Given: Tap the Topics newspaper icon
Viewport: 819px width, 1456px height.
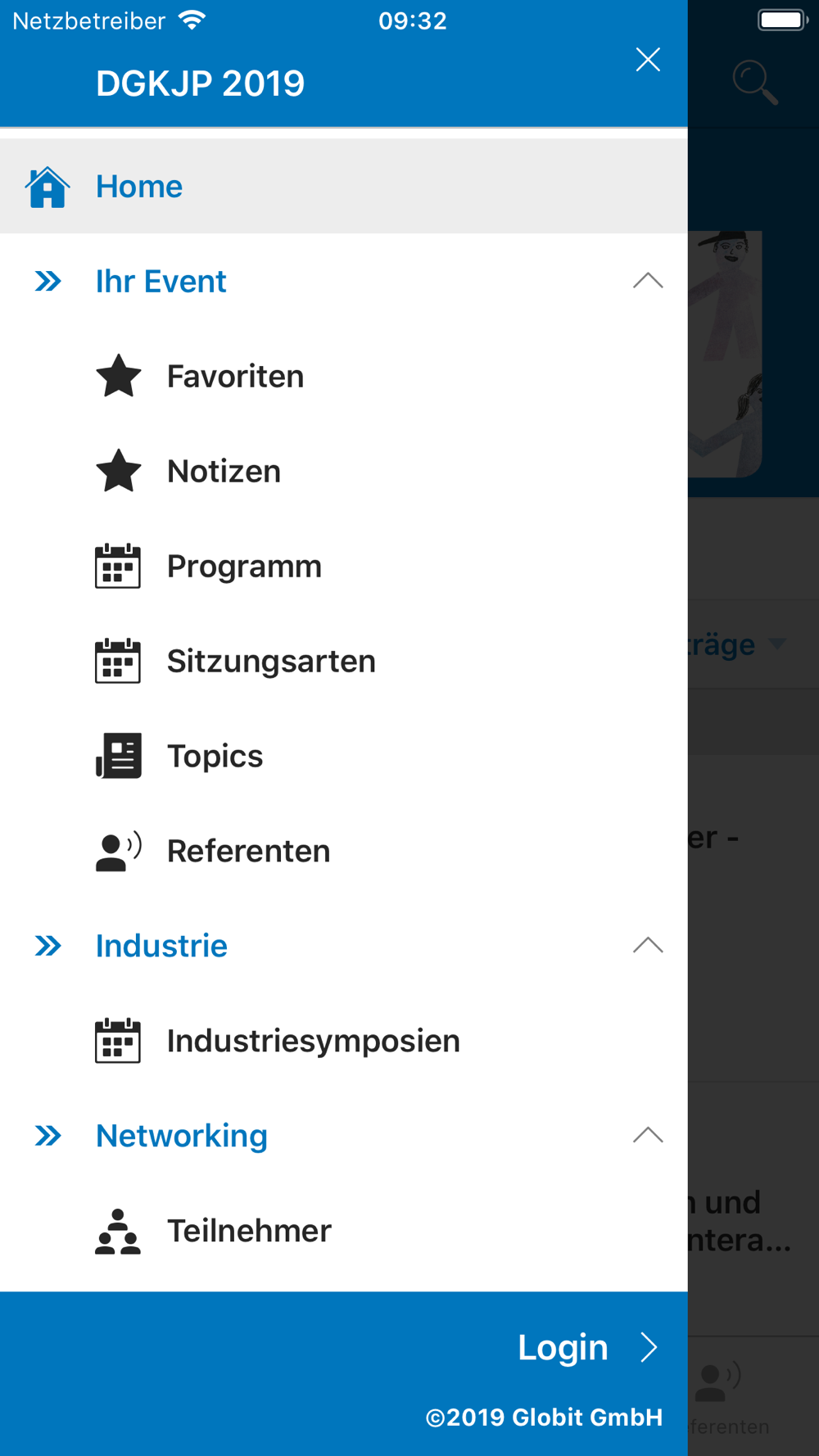Looking at the screenshot, I should 119,756.
